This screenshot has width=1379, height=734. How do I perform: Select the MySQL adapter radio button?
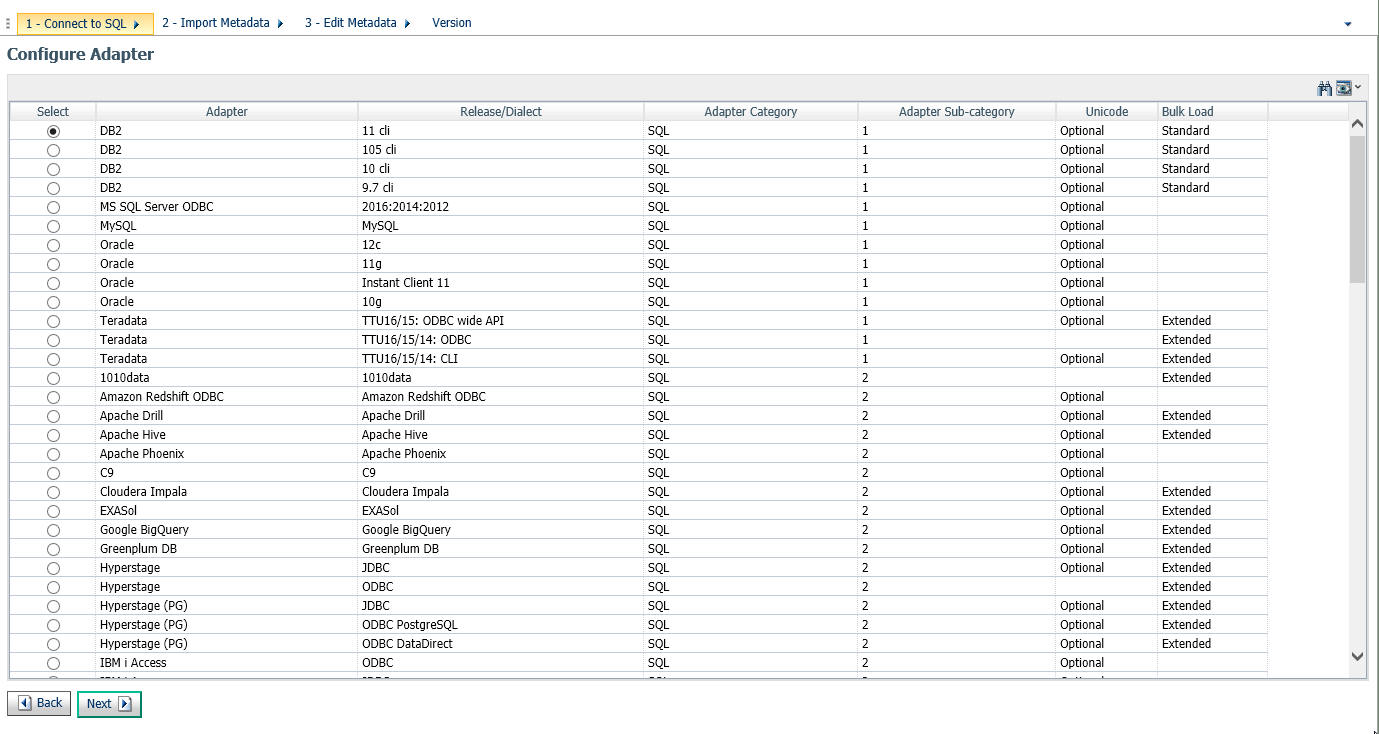pos(53,226)
